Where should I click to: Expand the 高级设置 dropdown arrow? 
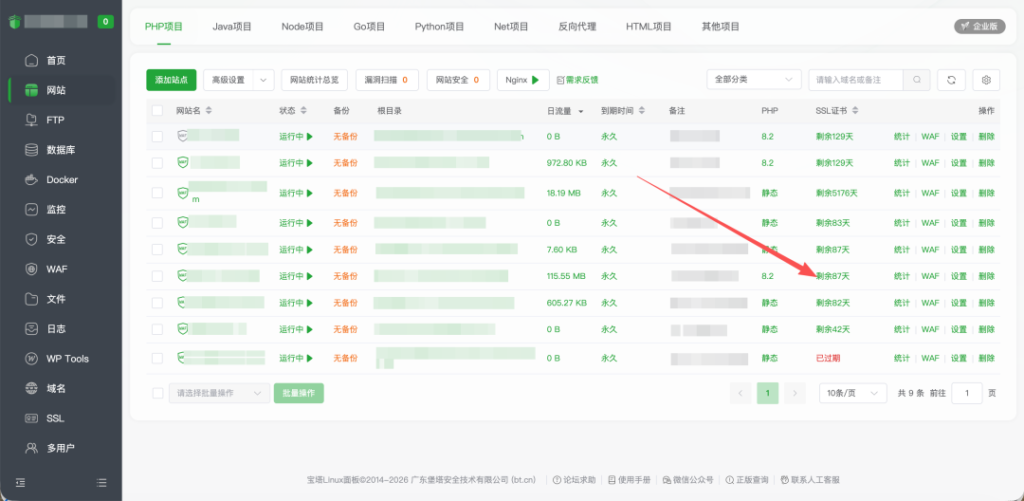click(x=263, y=80)
